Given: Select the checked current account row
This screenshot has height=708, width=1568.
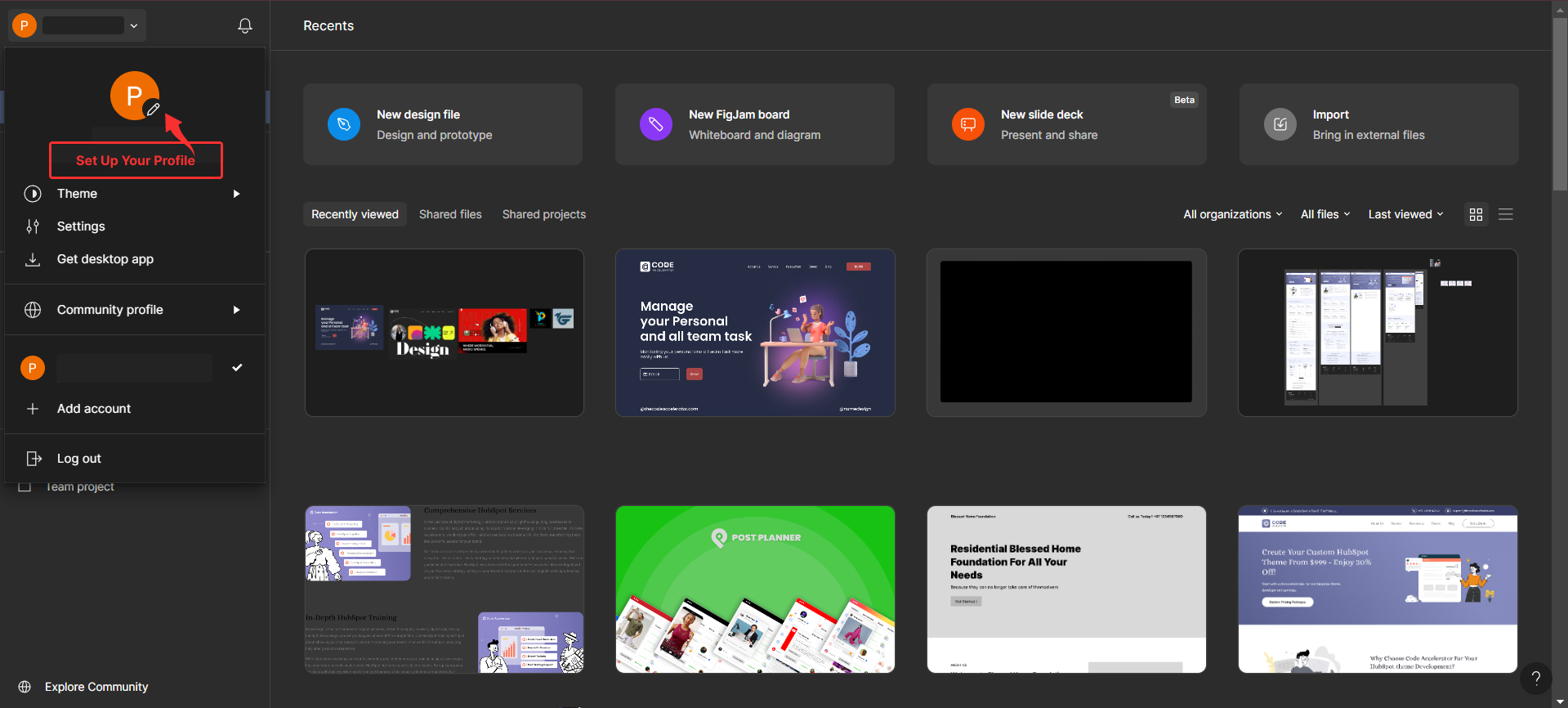Looking at the screenshot, I should [135, 368].
